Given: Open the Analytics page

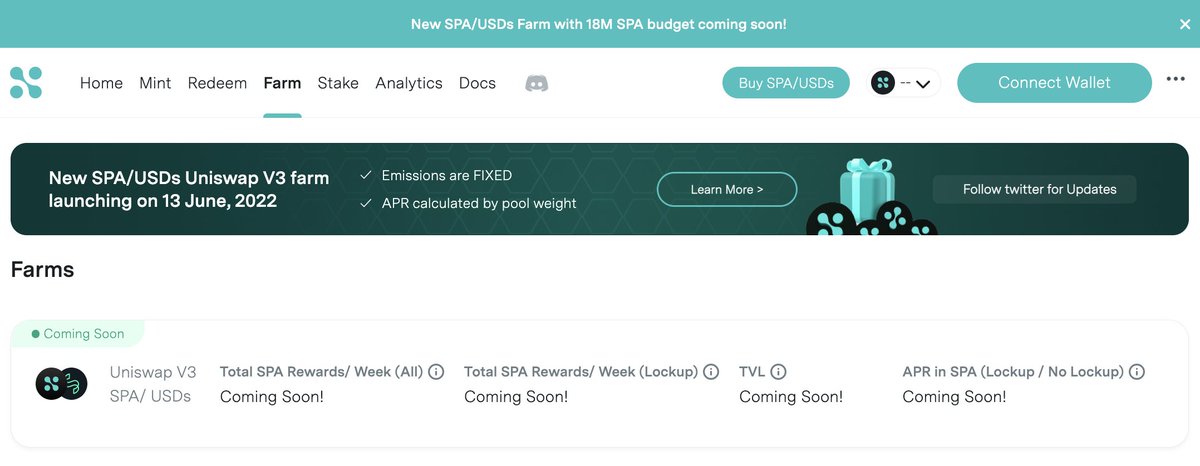Looking at the screenshot, I should [x=409, y=83].
